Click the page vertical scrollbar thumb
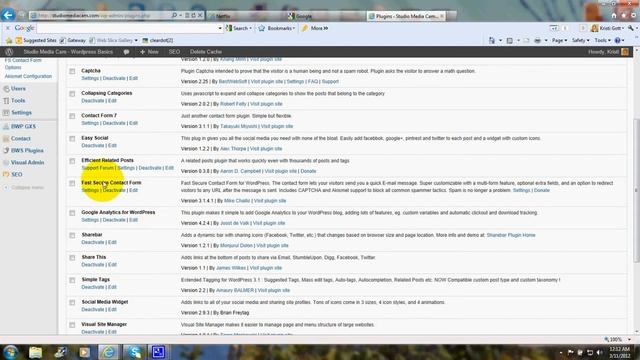Viewport: 640px width, 360px height. [x=636, y=191]
